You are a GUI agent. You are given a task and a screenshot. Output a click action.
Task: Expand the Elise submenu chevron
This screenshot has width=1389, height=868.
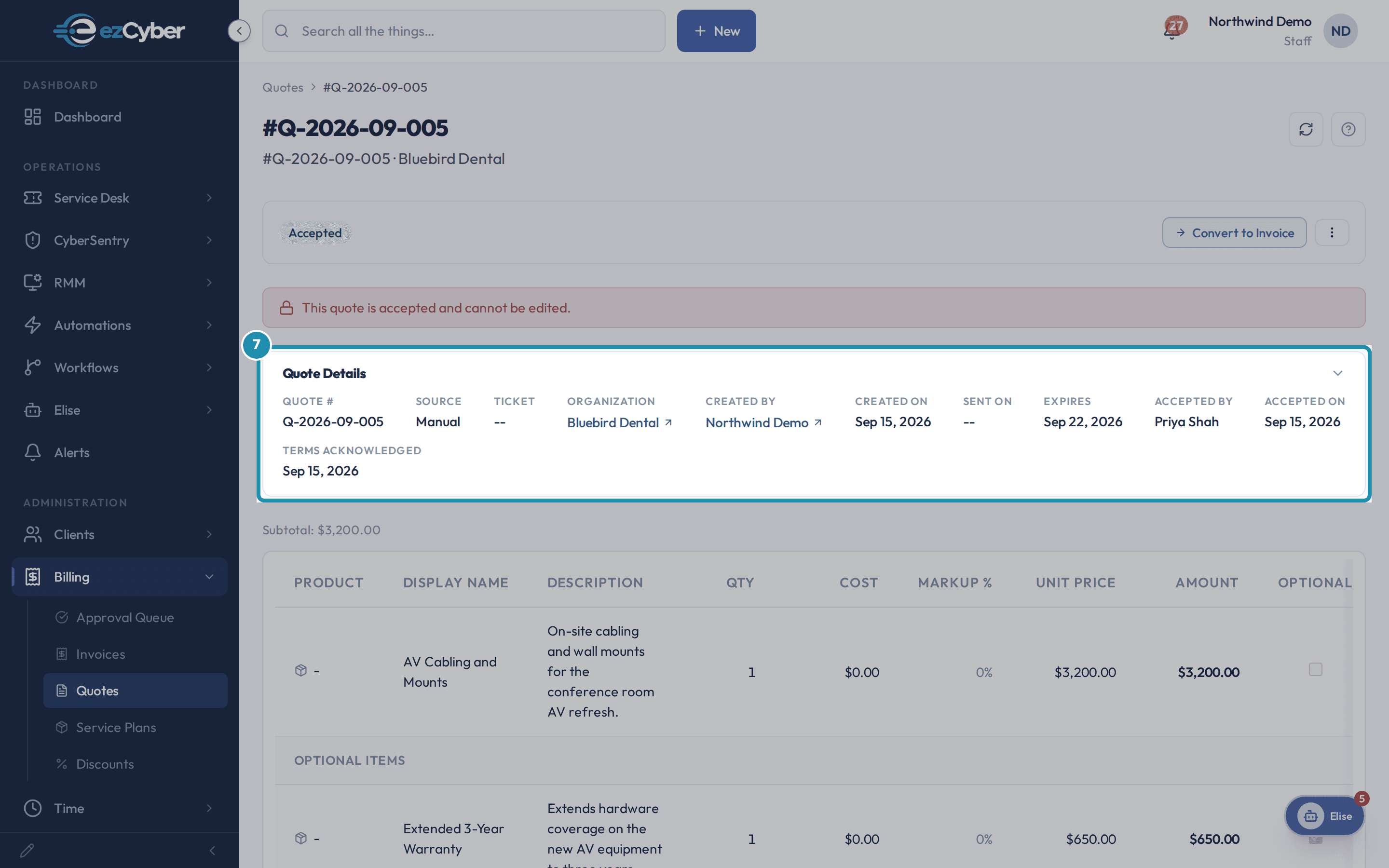(209, 410)
